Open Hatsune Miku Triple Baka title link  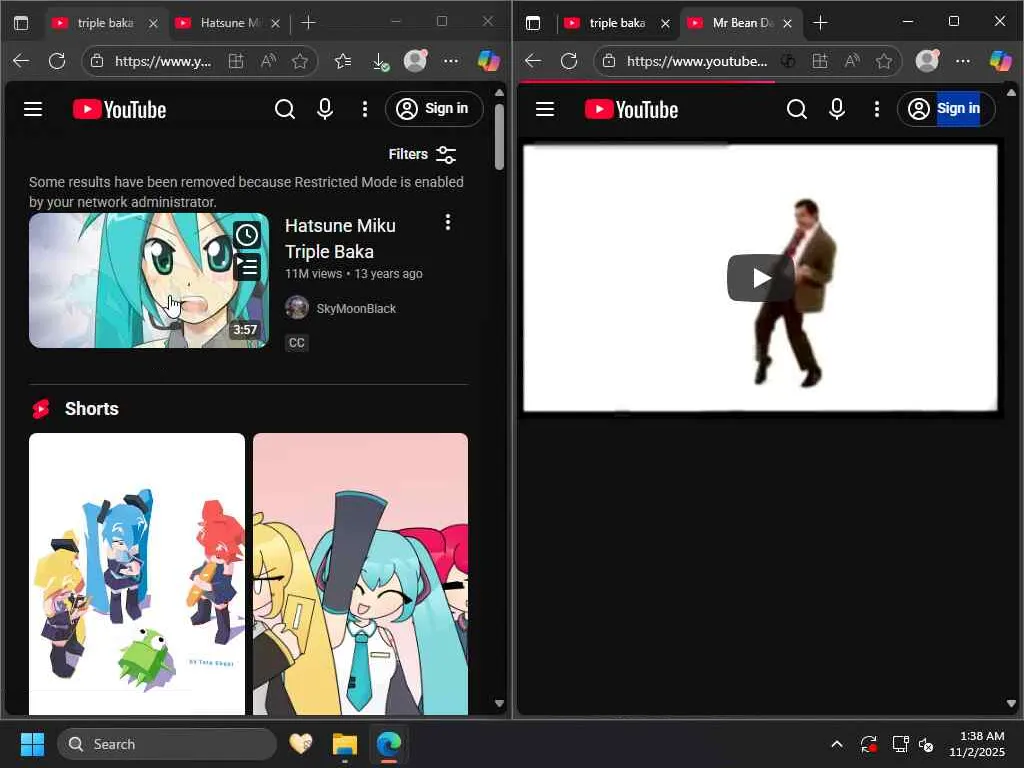340,238
